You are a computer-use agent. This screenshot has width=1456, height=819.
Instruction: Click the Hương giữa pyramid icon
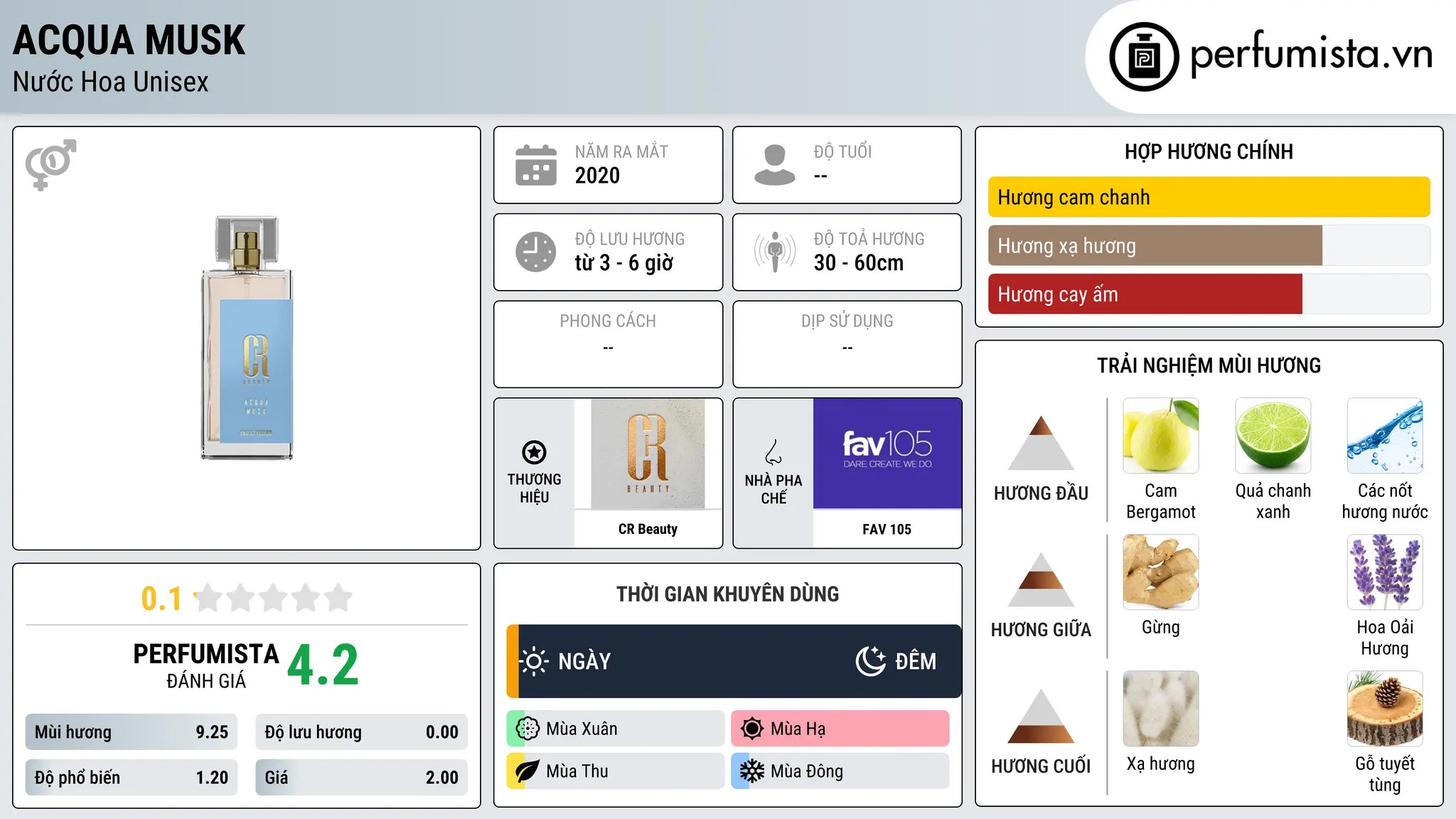coord(1041,579)
